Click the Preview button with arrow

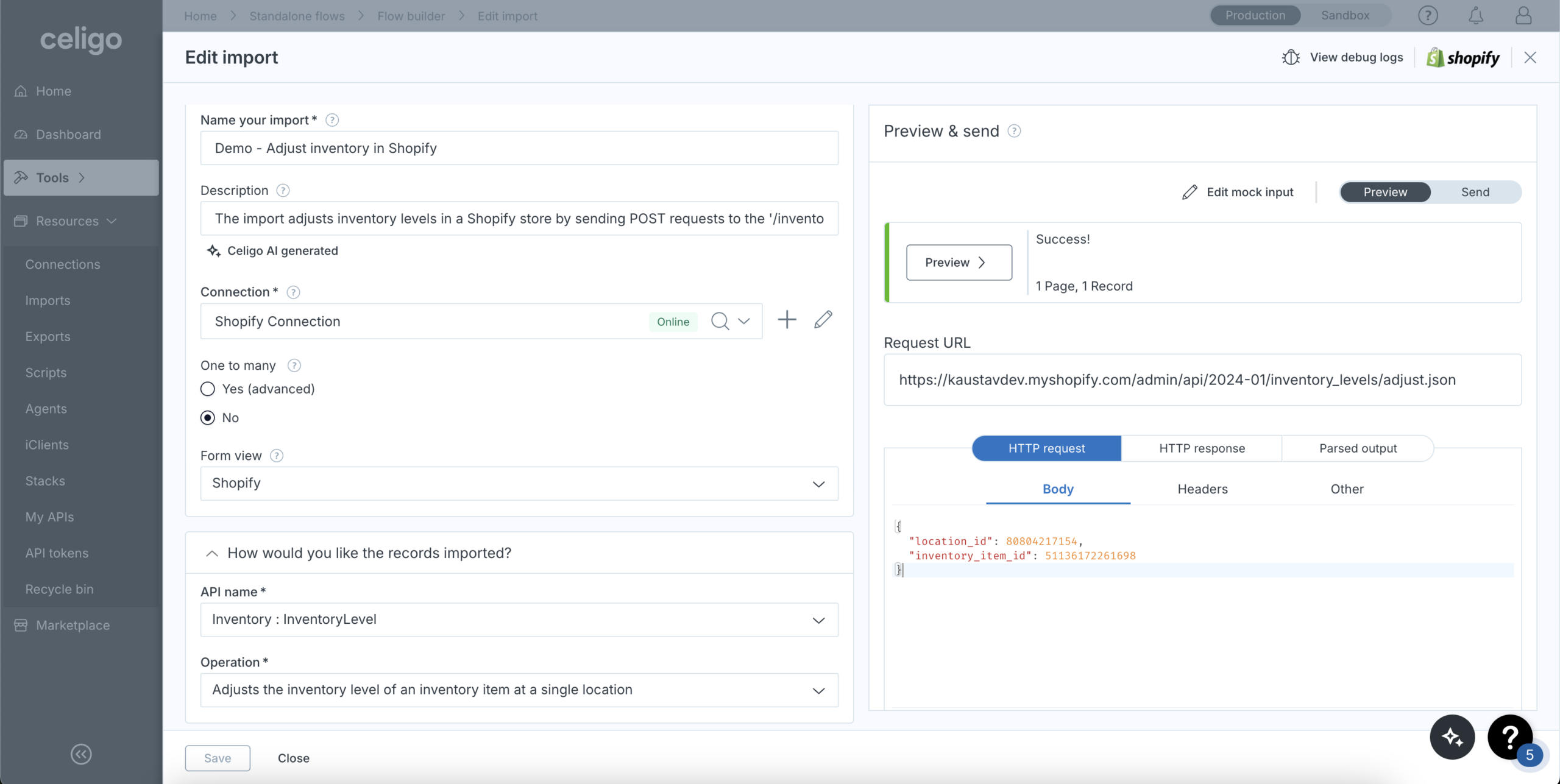(959, 263)
